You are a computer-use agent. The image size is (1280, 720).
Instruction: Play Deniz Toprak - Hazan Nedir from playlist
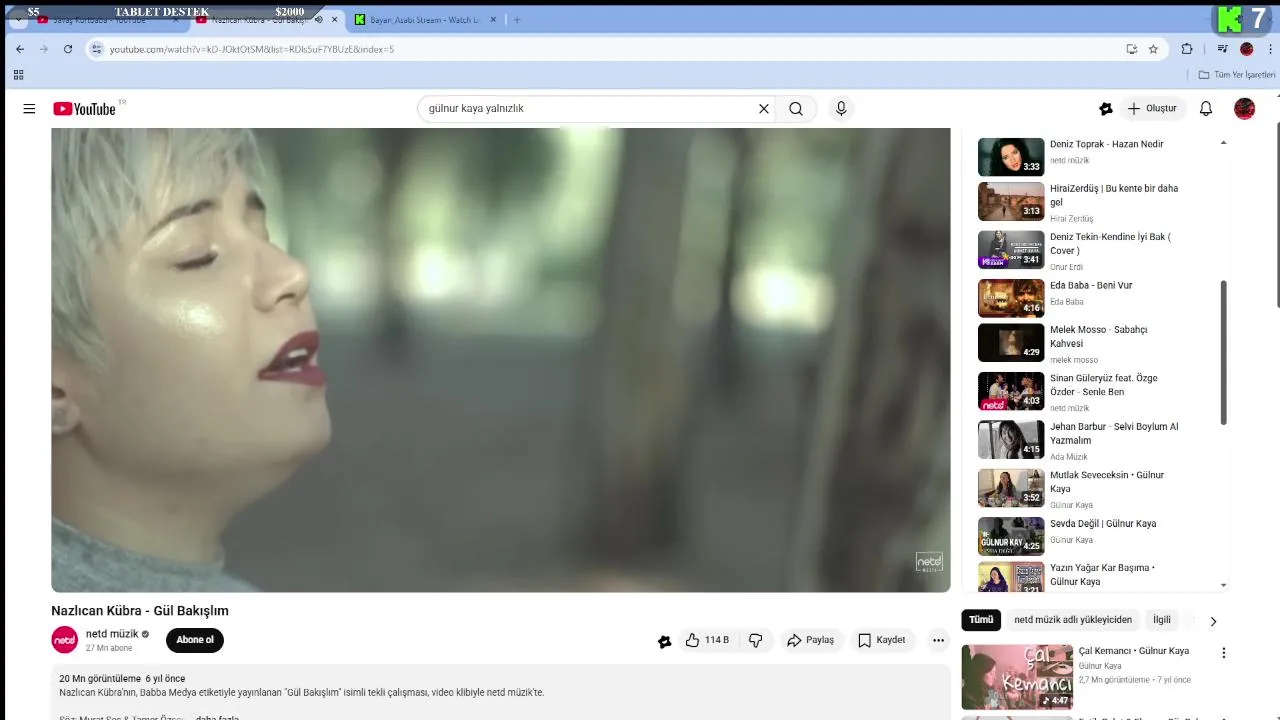pos(1090,156)
